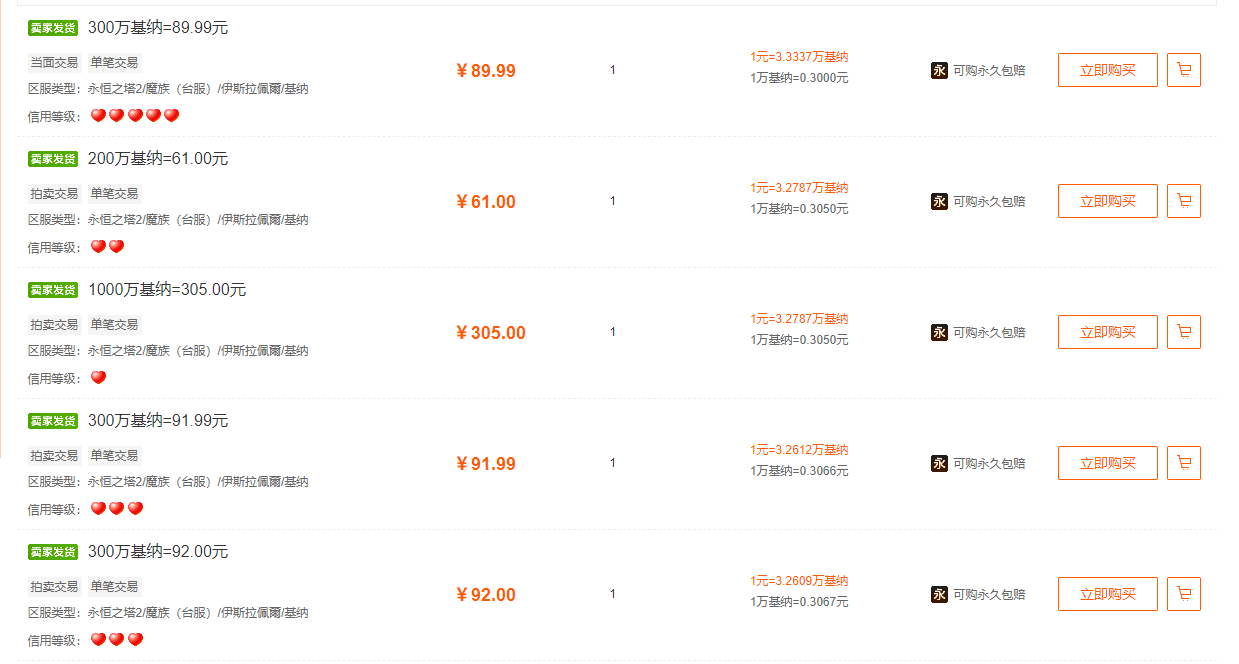Buy the 300万基纳 listing priced 89.99元

click(x=1107, y=70)
